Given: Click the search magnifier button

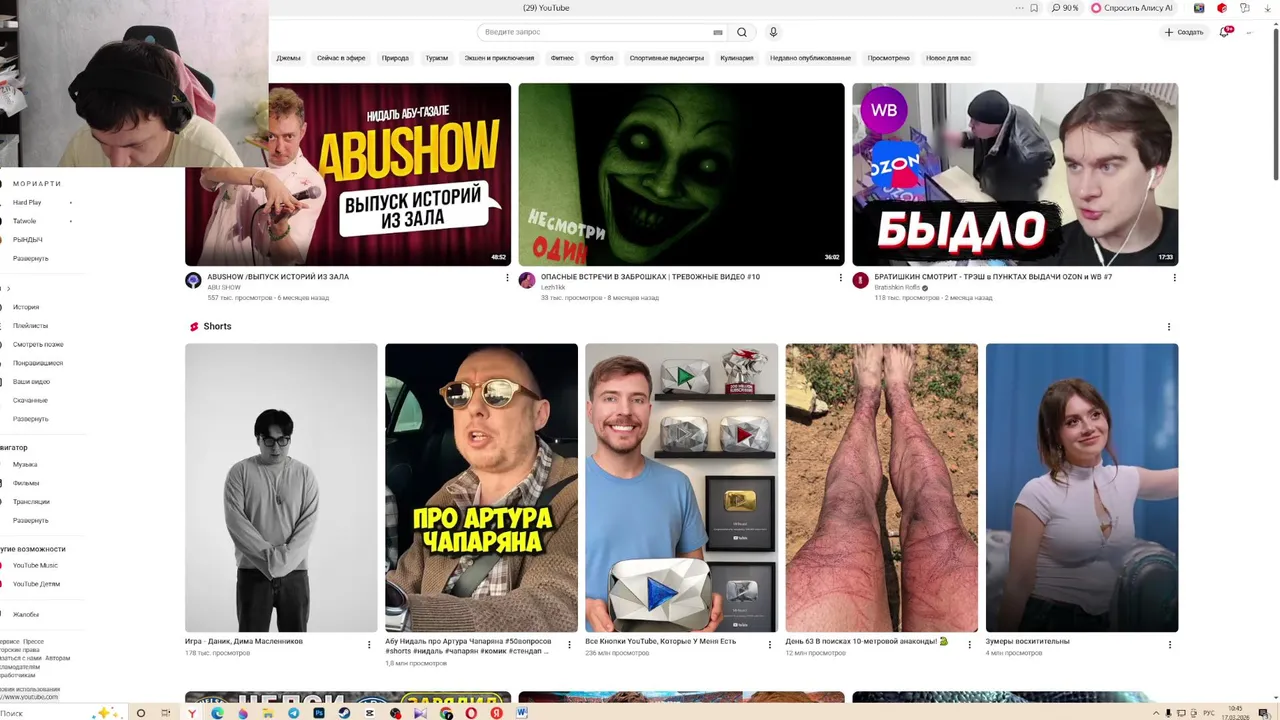Looking at the screenshot, I should (x=742, y=32).
